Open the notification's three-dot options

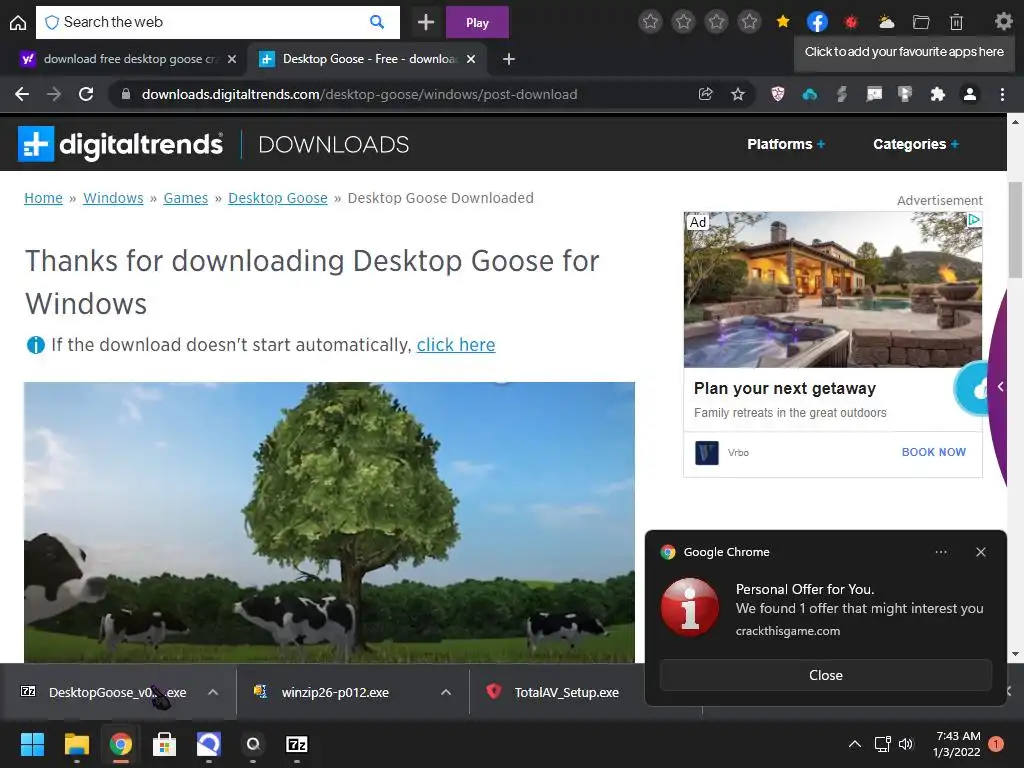(x=940, y=552)
